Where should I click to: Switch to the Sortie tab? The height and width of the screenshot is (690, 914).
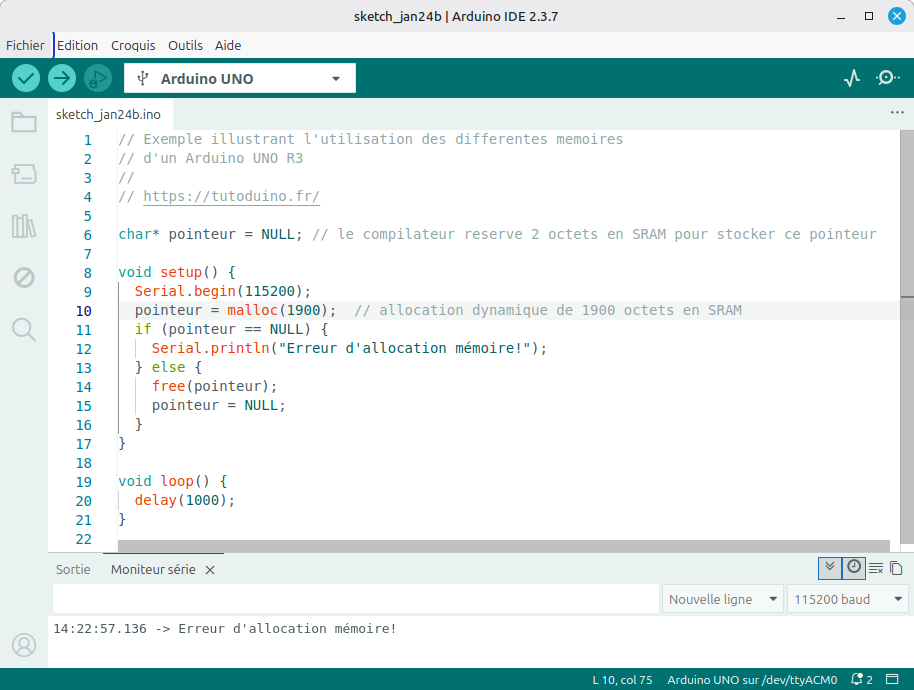pos(73,569)
